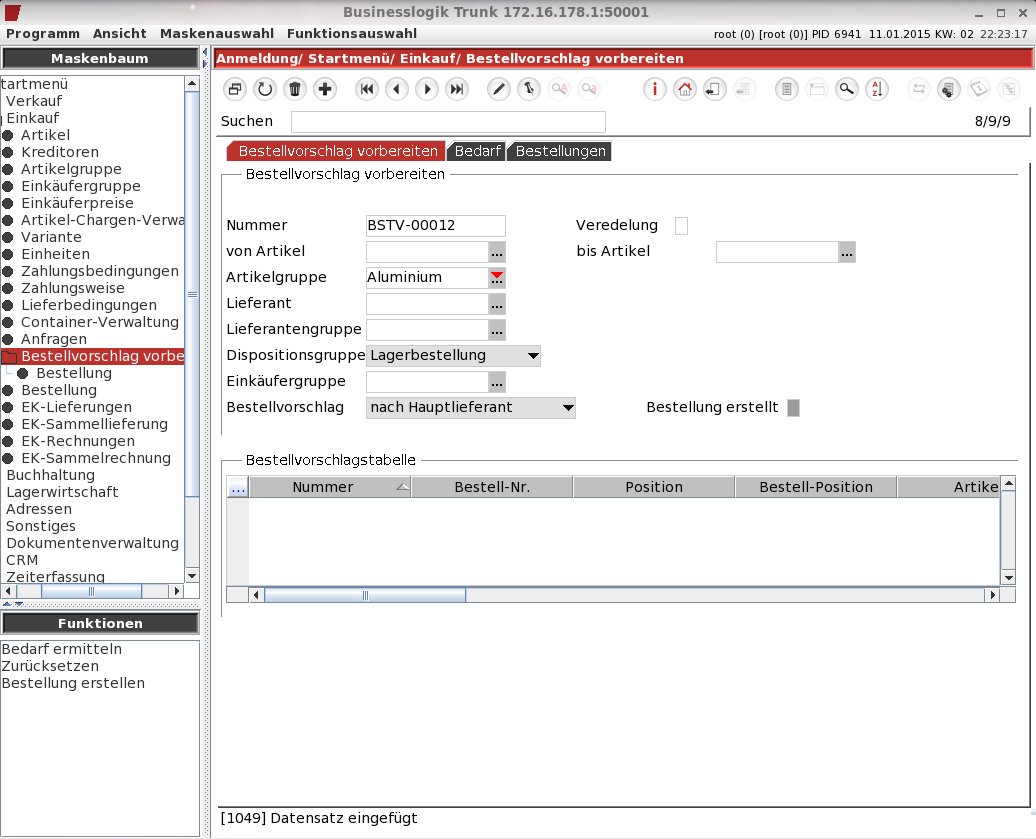Click the A-Z sort icon
1036x839 pixels.
coord(877,89)
